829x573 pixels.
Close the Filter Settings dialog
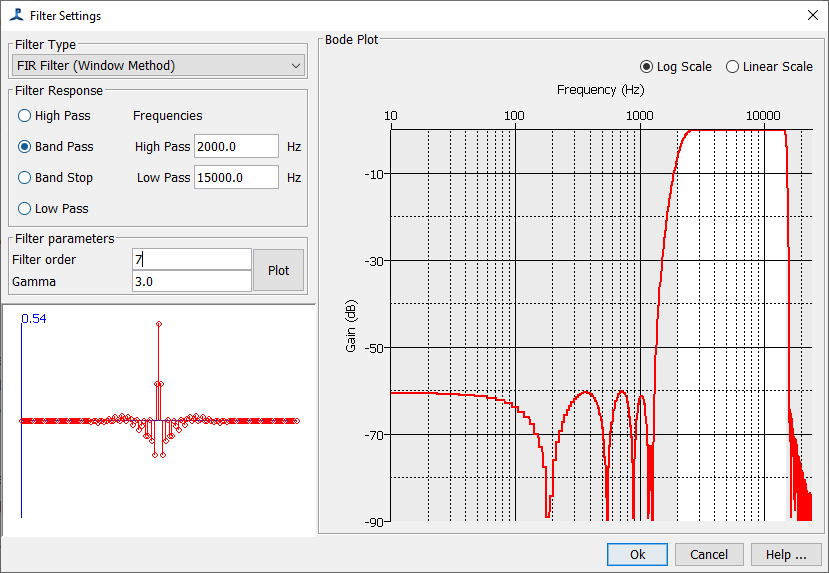813,15
